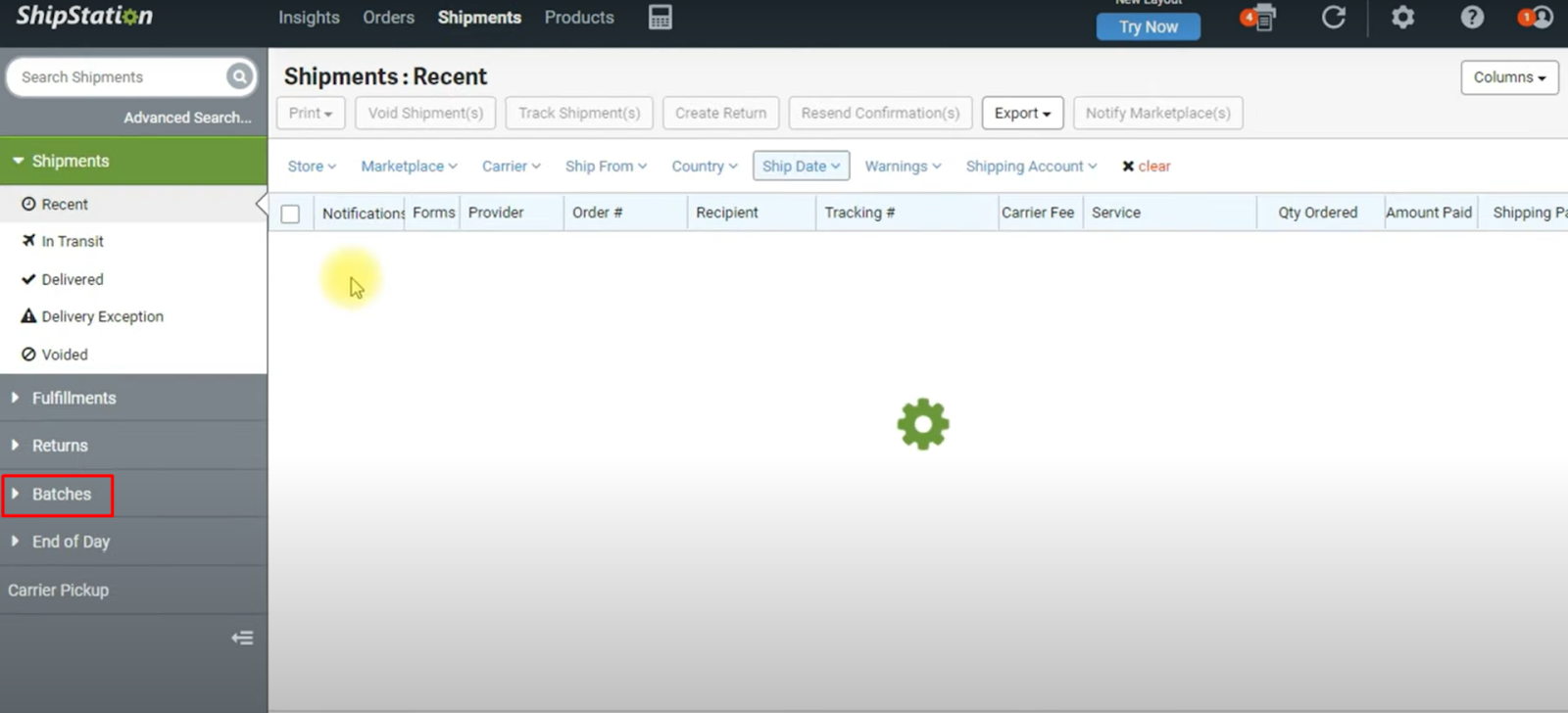The image size is (1568, 713).
Task: Click Notify Marketplace(s) button
Action: tap(1158, 114)
